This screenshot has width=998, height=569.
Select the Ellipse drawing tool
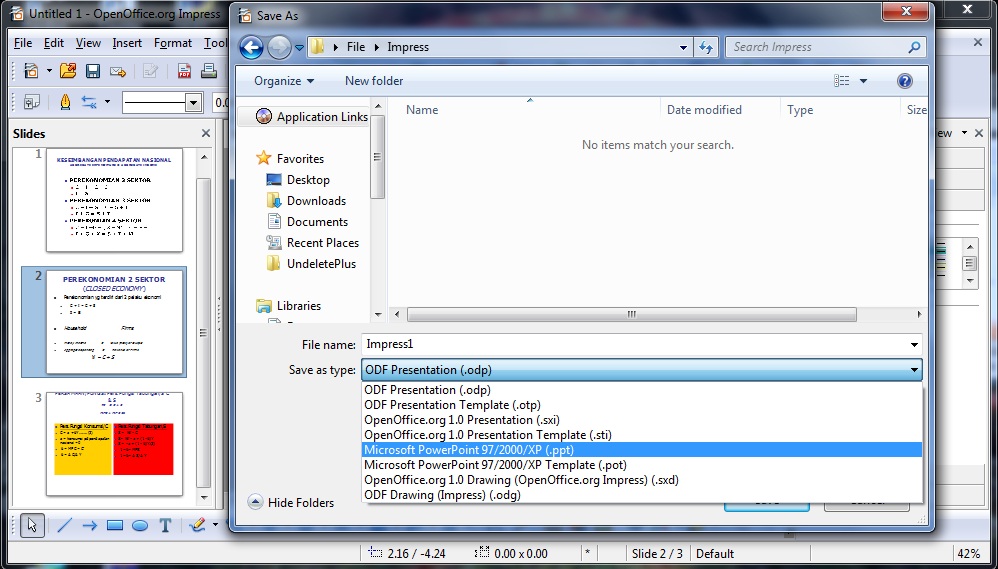coord(140,526)
